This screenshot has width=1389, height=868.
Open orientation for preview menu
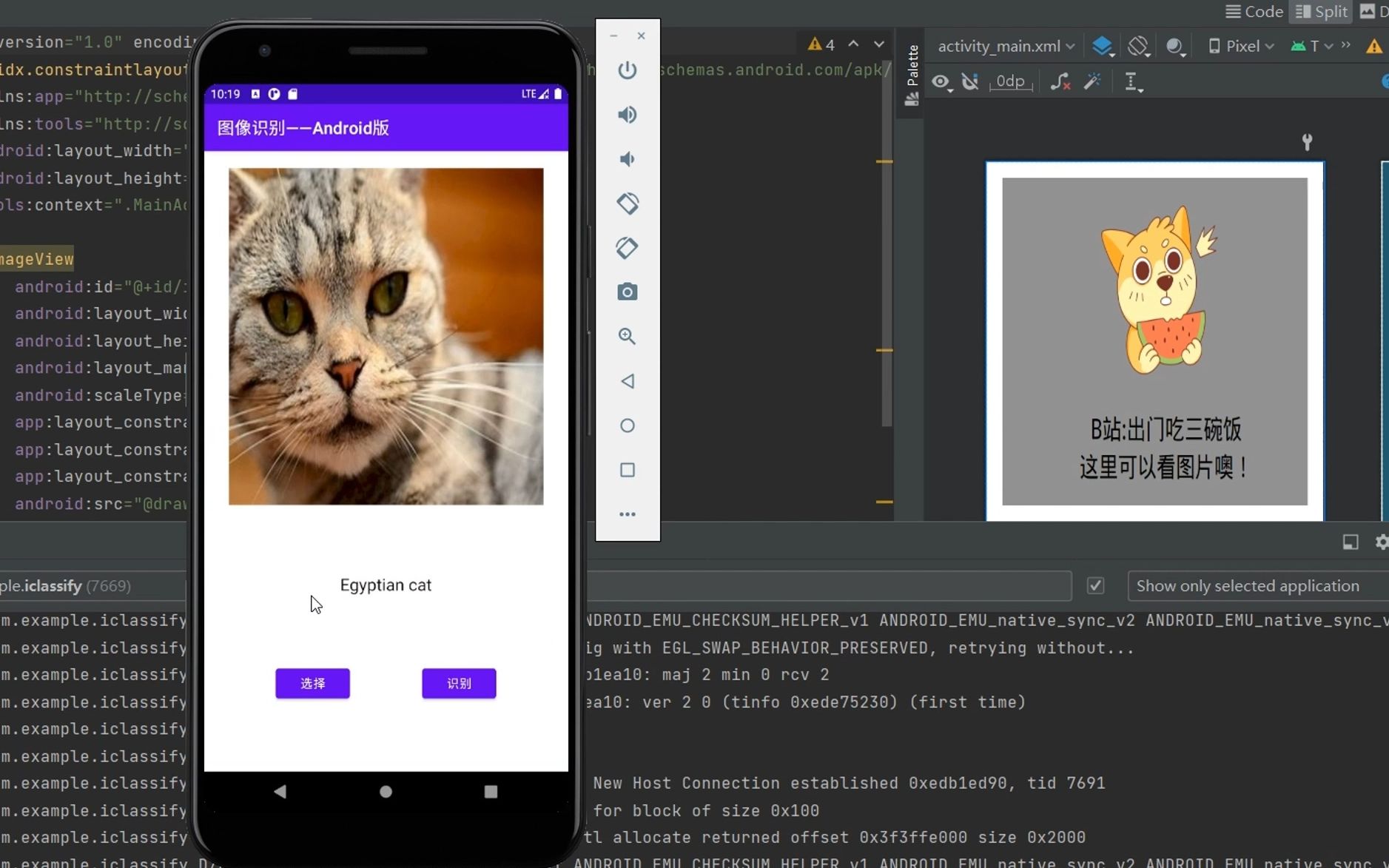1140,46
